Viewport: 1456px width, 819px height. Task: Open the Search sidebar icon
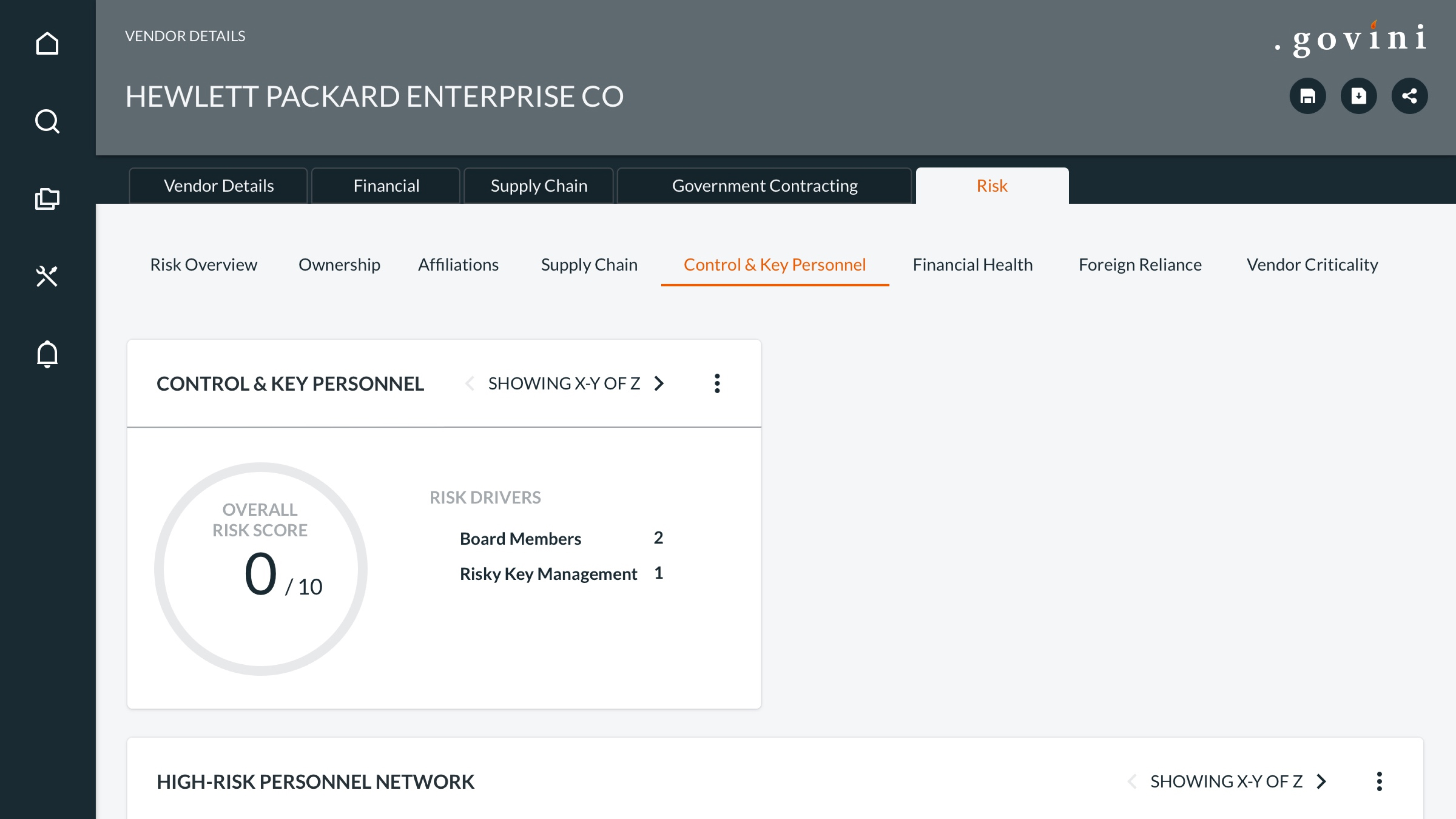point(47,121)
